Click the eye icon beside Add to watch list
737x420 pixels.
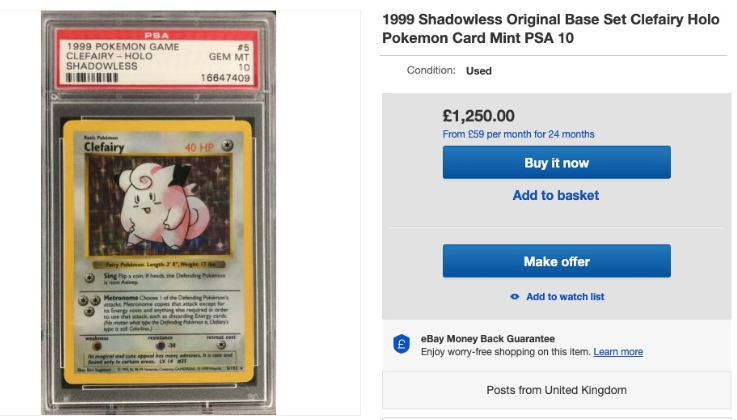[x=514, y=297]
